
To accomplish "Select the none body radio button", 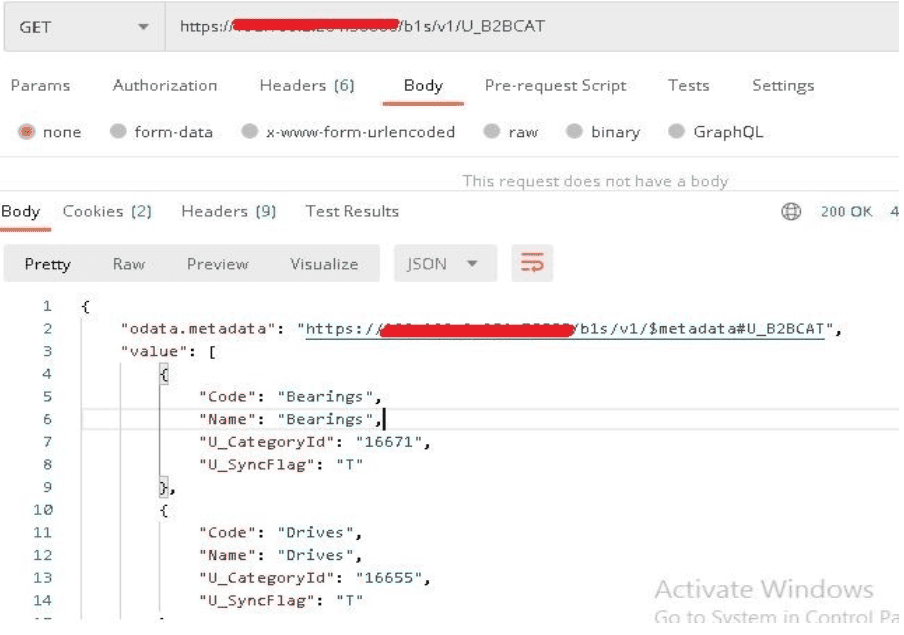I will point(27,132).
